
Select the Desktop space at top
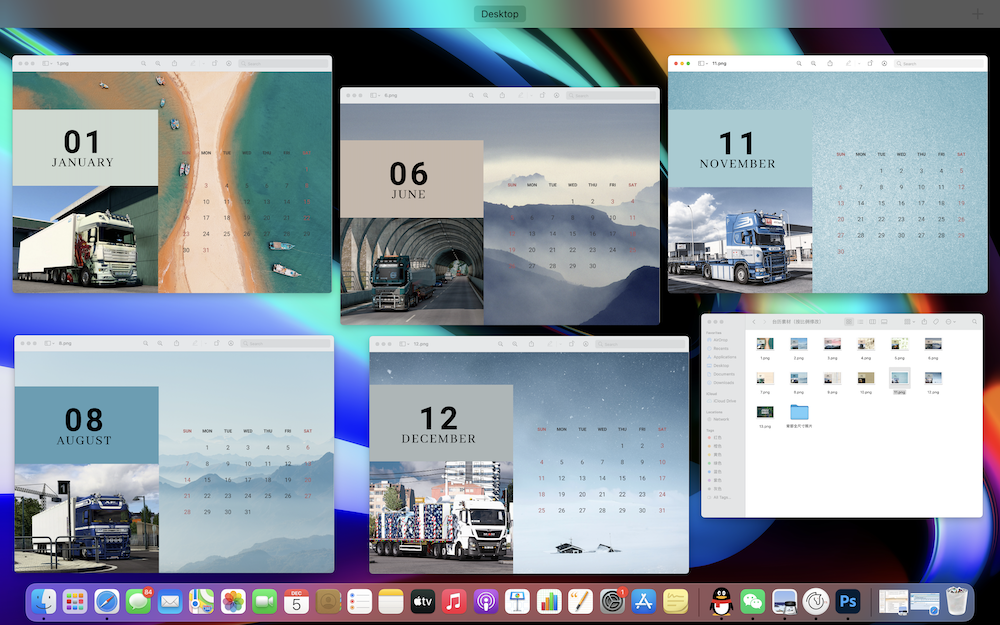pyautogui.click(x=500, y=14)
